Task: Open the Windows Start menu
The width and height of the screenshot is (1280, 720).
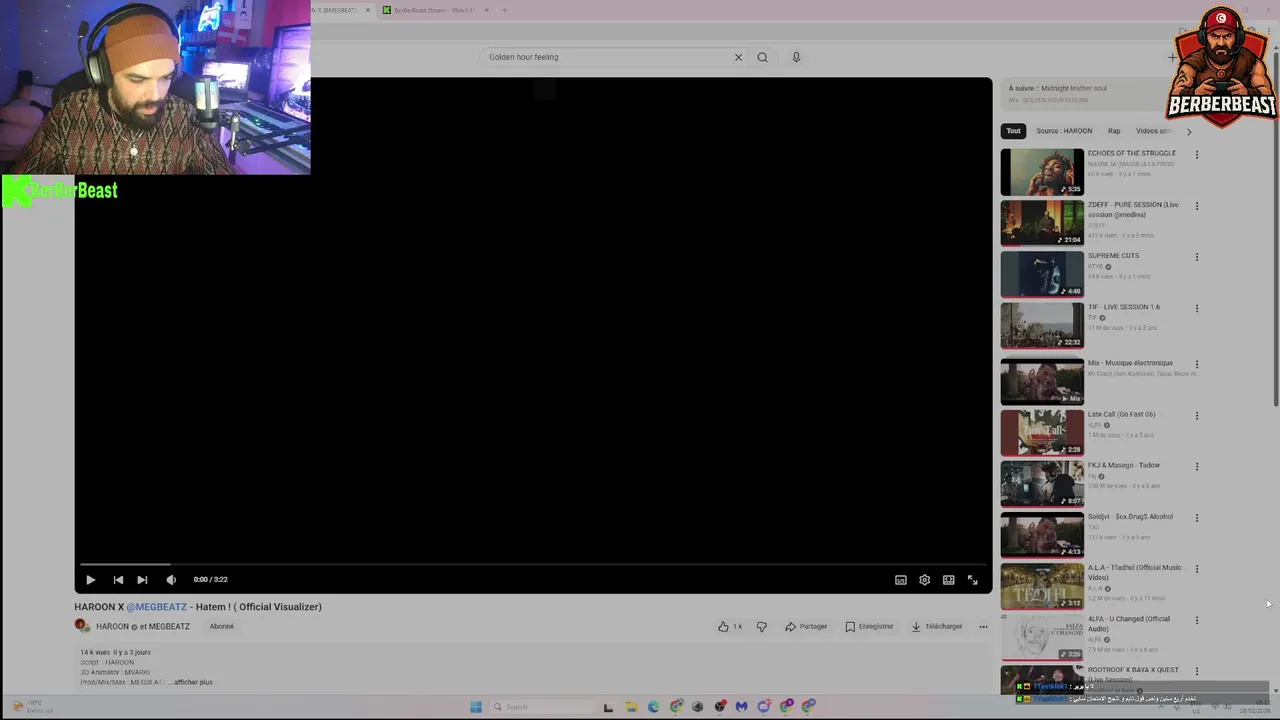Action: tap(476, 707)
